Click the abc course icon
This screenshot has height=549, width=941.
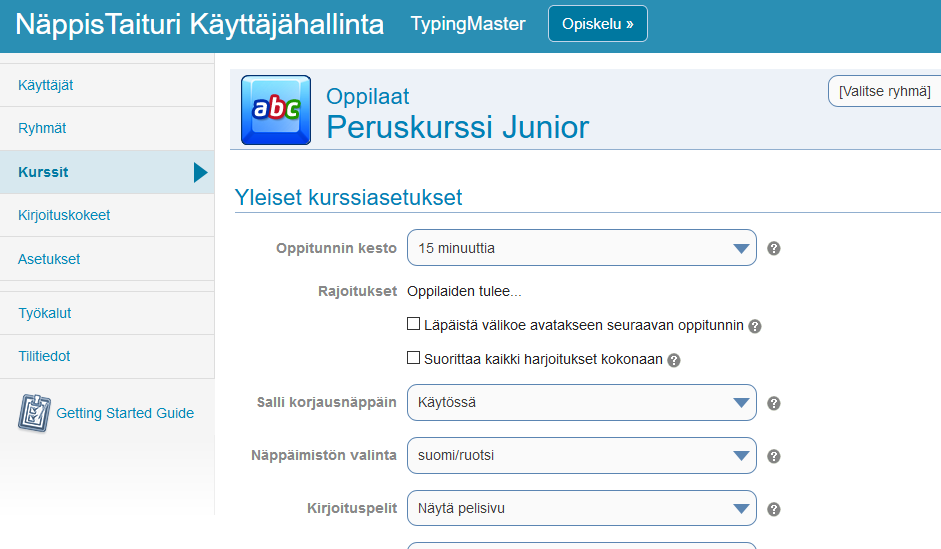276,110
